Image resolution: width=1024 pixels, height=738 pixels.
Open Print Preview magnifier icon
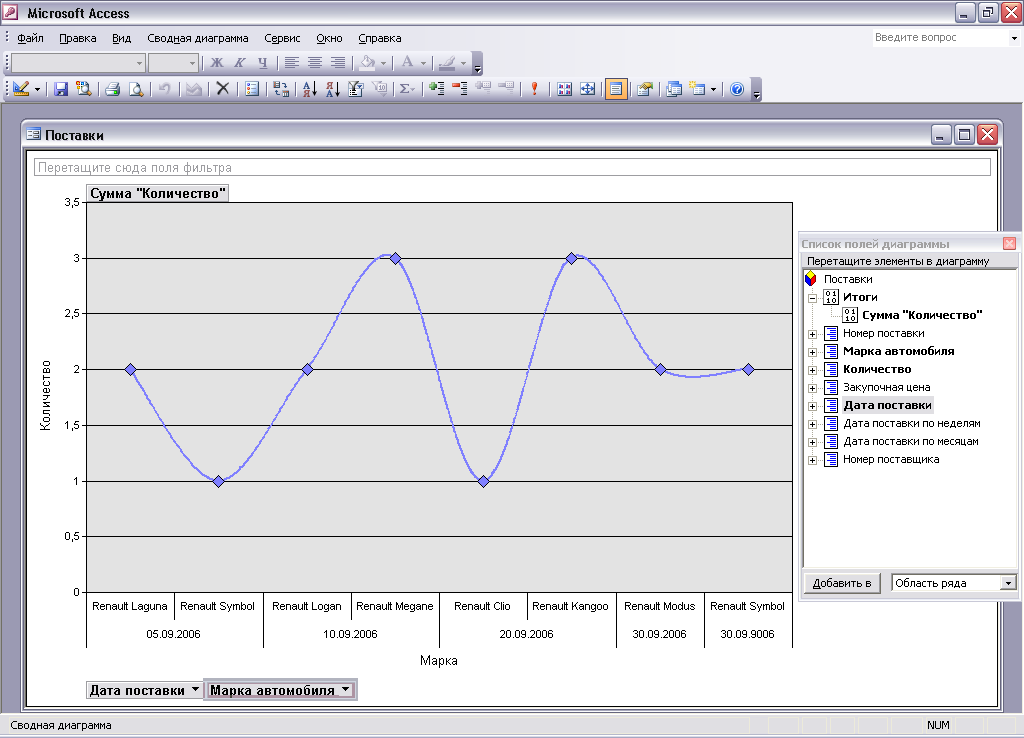click(x=136, y=89)
